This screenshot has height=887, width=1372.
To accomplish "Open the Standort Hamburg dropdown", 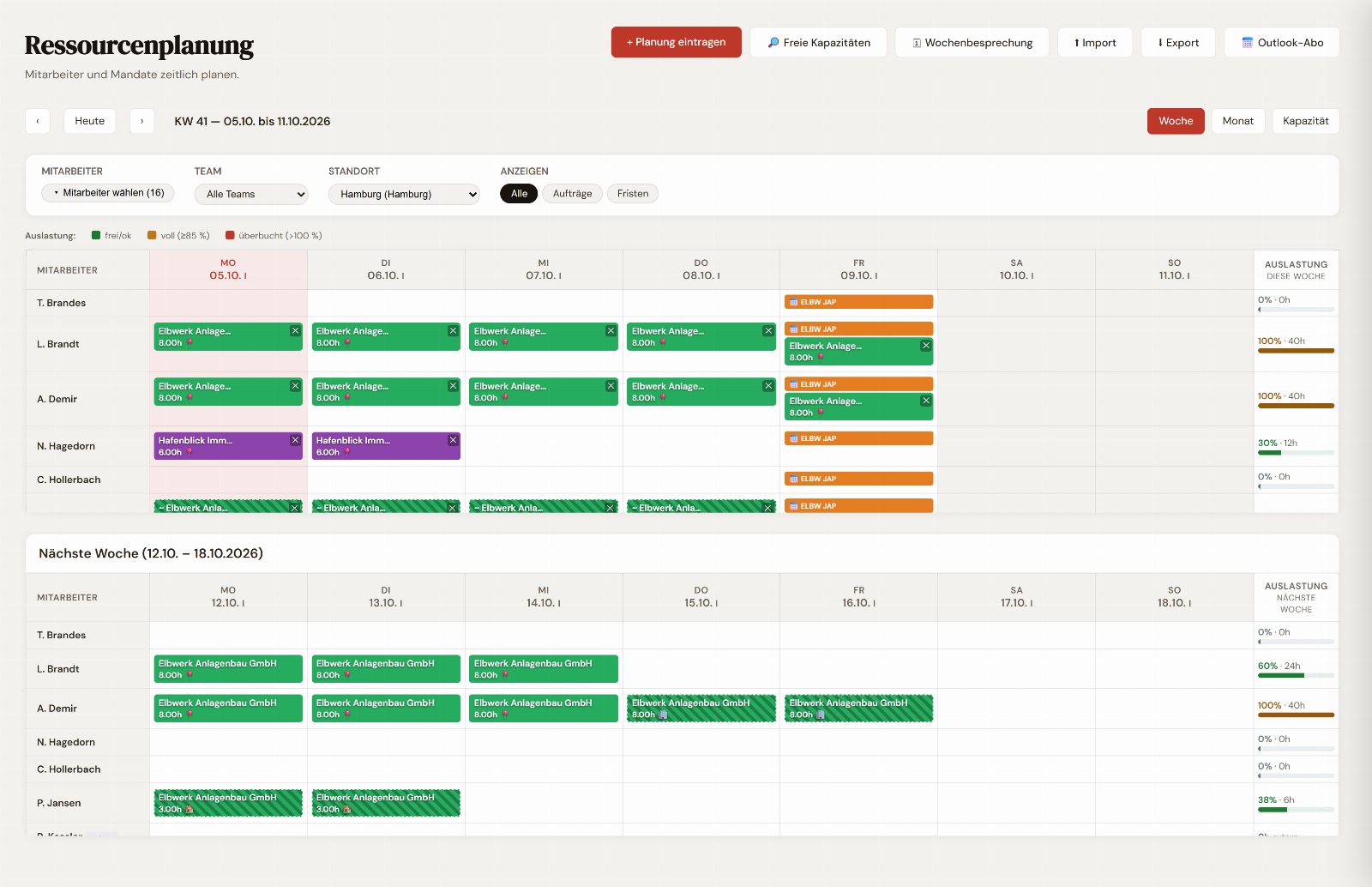I will (x=404, y=194).
